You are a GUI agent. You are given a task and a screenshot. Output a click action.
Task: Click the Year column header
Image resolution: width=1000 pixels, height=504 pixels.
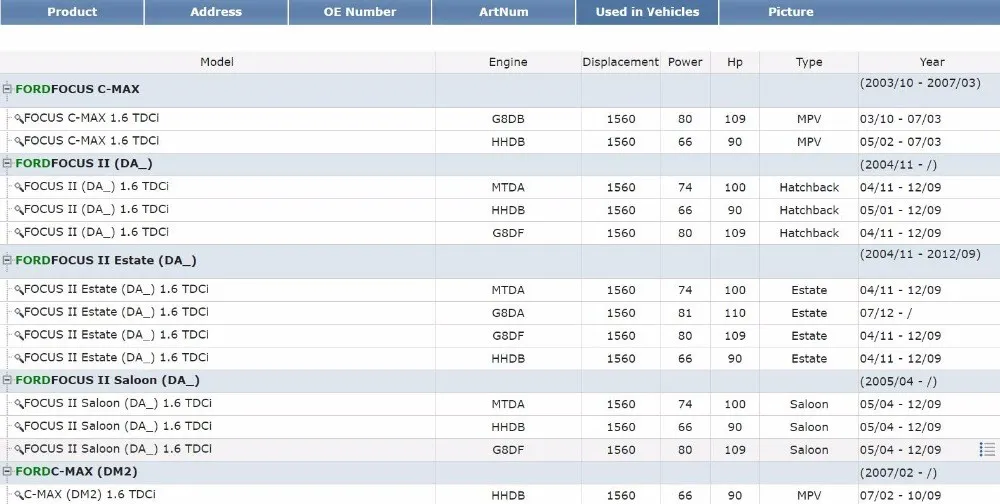tap(932, 62)
